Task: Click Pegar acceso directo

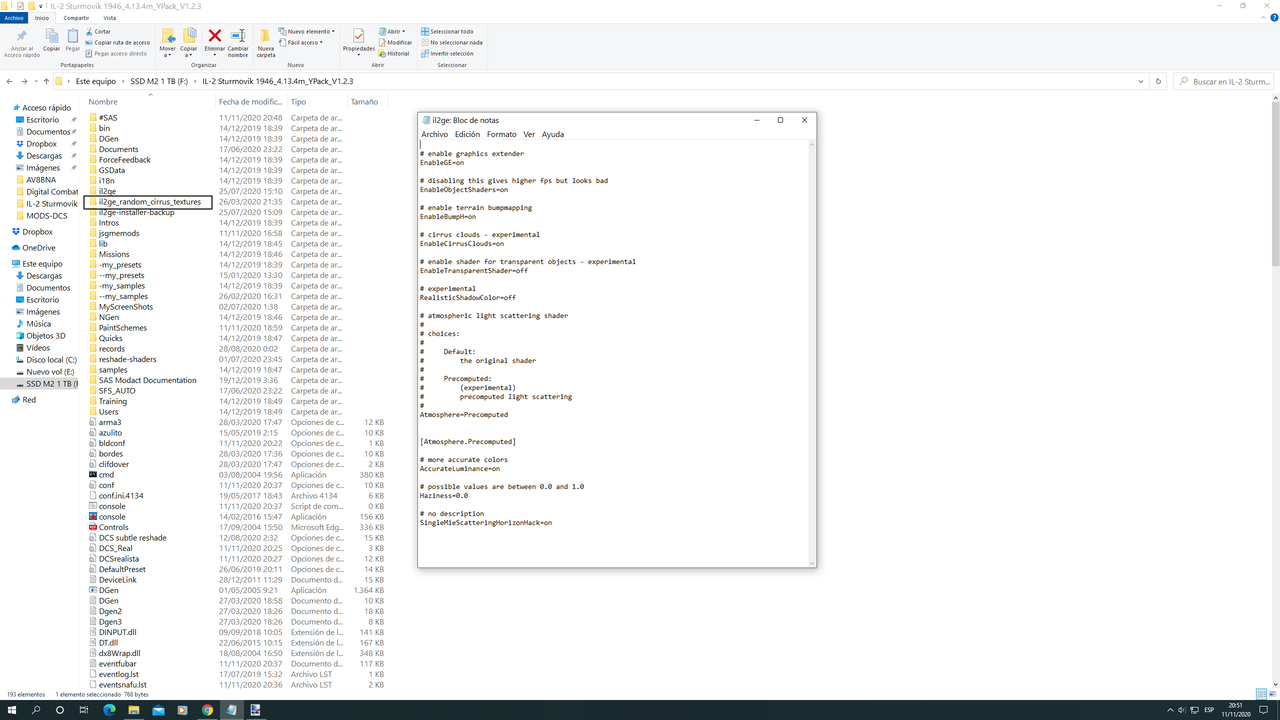Action: click(117, 54)
